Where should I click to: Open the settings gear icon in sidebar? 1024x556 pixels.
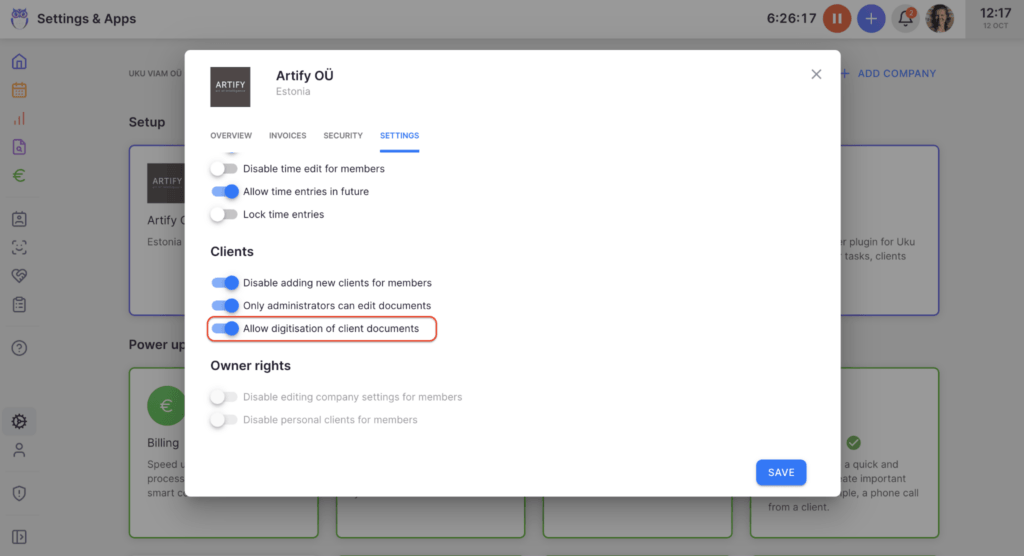pos(19,421)
